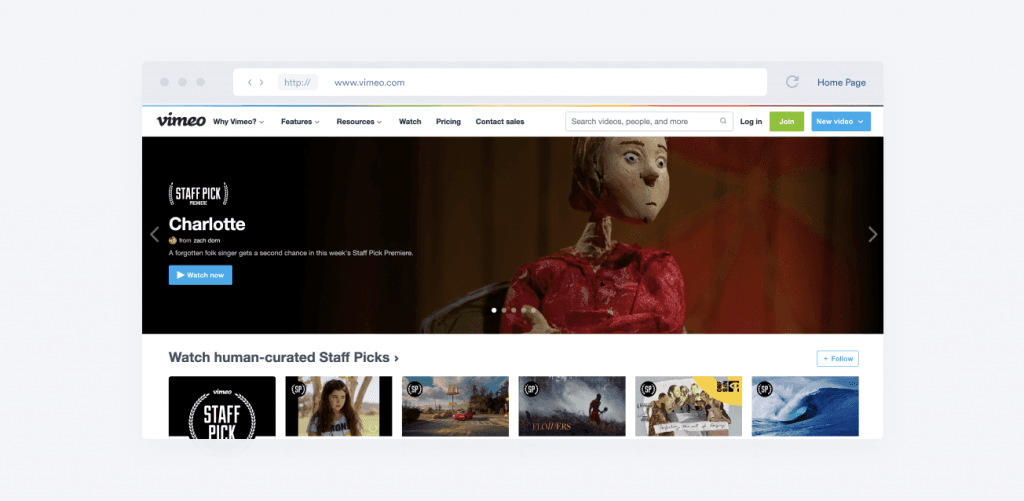Click the browser back arrow
This screenshot has height=501, width=1024.
pos(249,82)
